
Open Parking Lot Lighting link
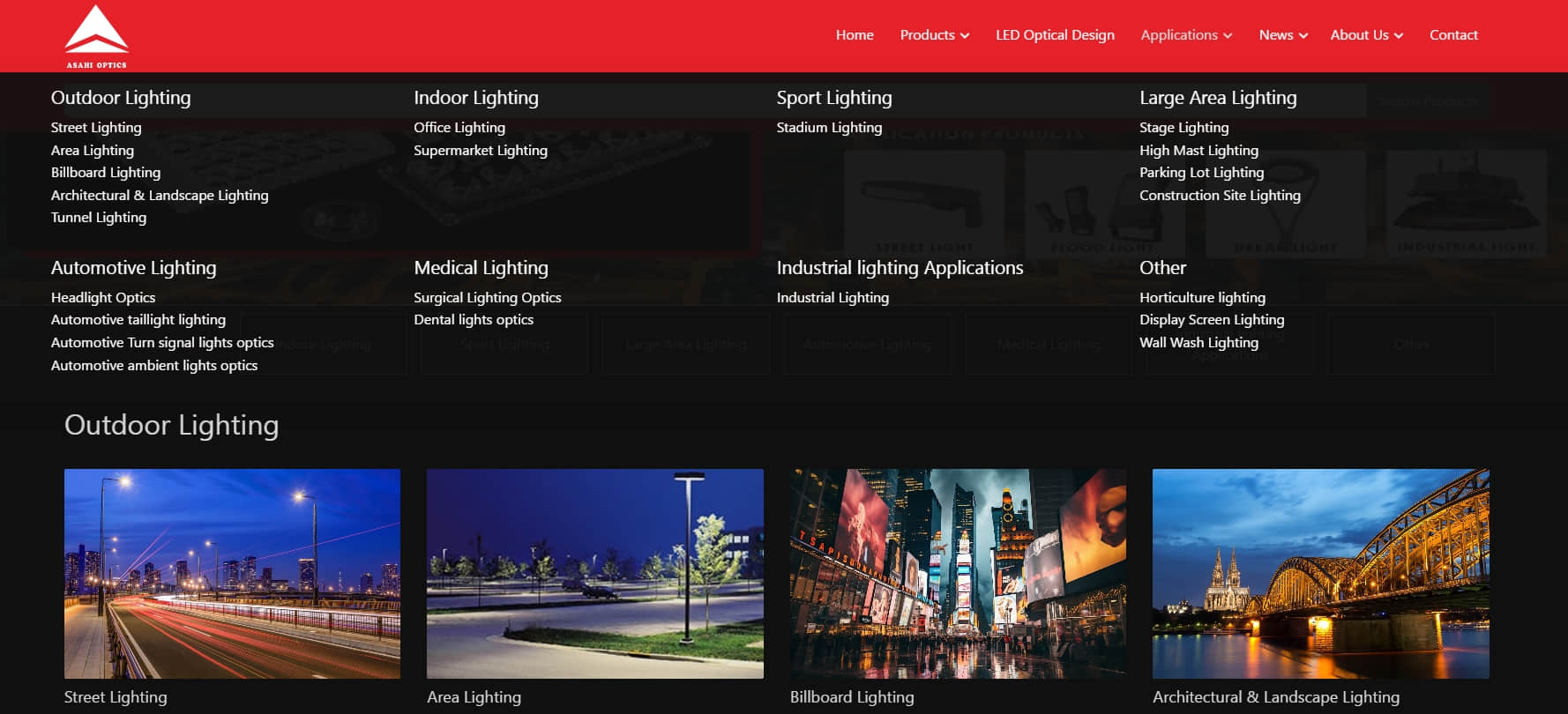pyautogui.click(x=1201, y=173)
